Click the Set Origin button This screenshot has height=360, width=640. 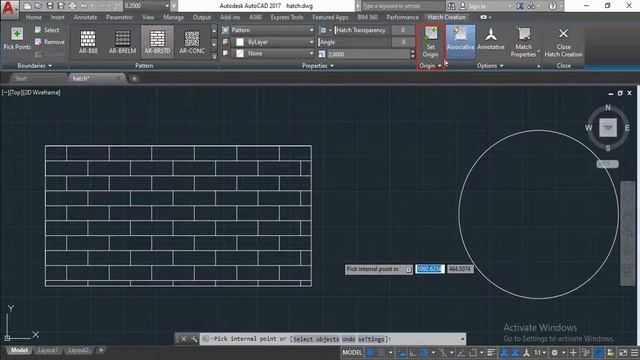(x=431, y=42)
